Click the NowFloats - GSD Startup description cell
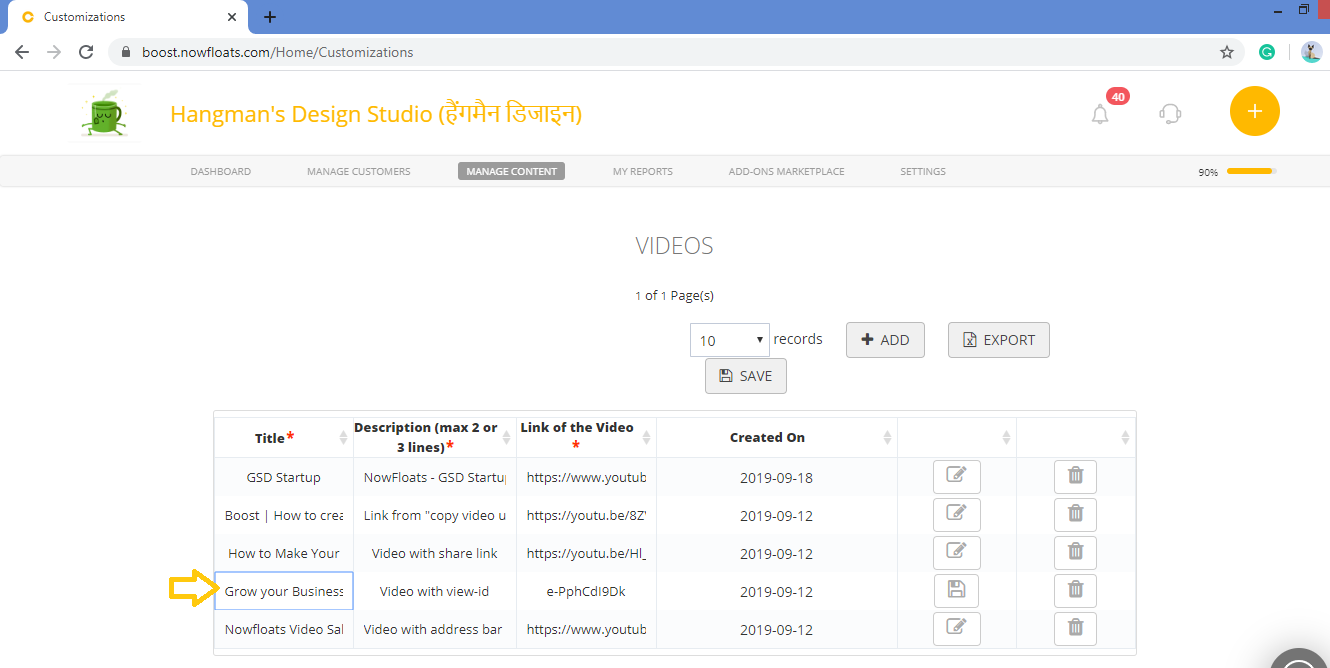The image size is (1330, 668). click(435, 477)
